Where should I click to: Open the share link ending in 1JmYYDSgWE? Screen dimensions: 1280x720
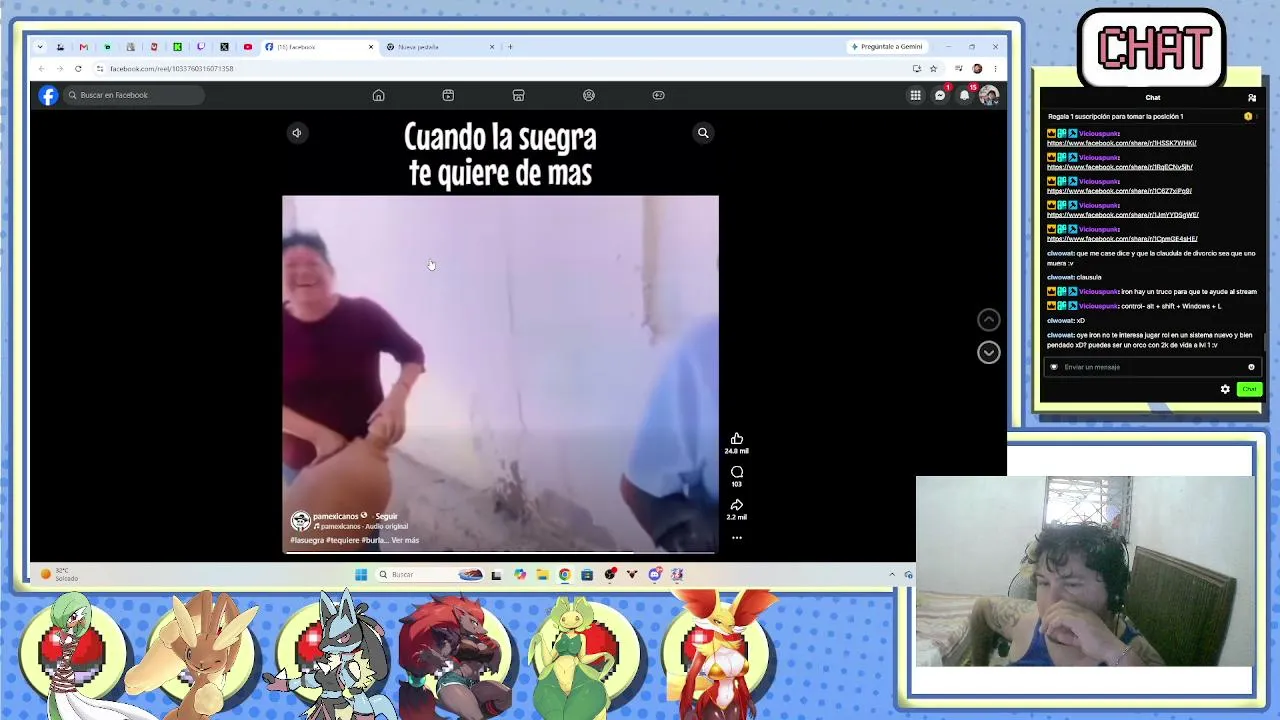pyautogui.click(x=1123, y=215)
